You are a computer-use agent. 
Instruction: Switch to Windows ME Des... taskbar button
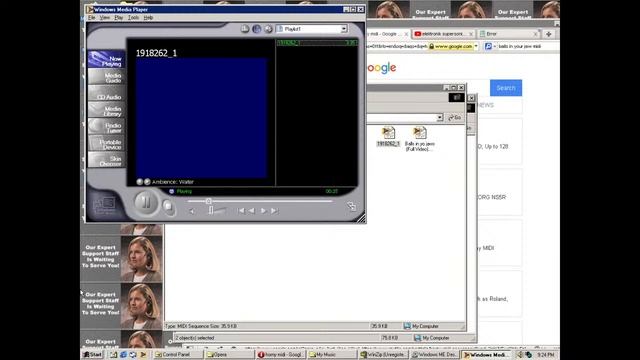point(435,355)
